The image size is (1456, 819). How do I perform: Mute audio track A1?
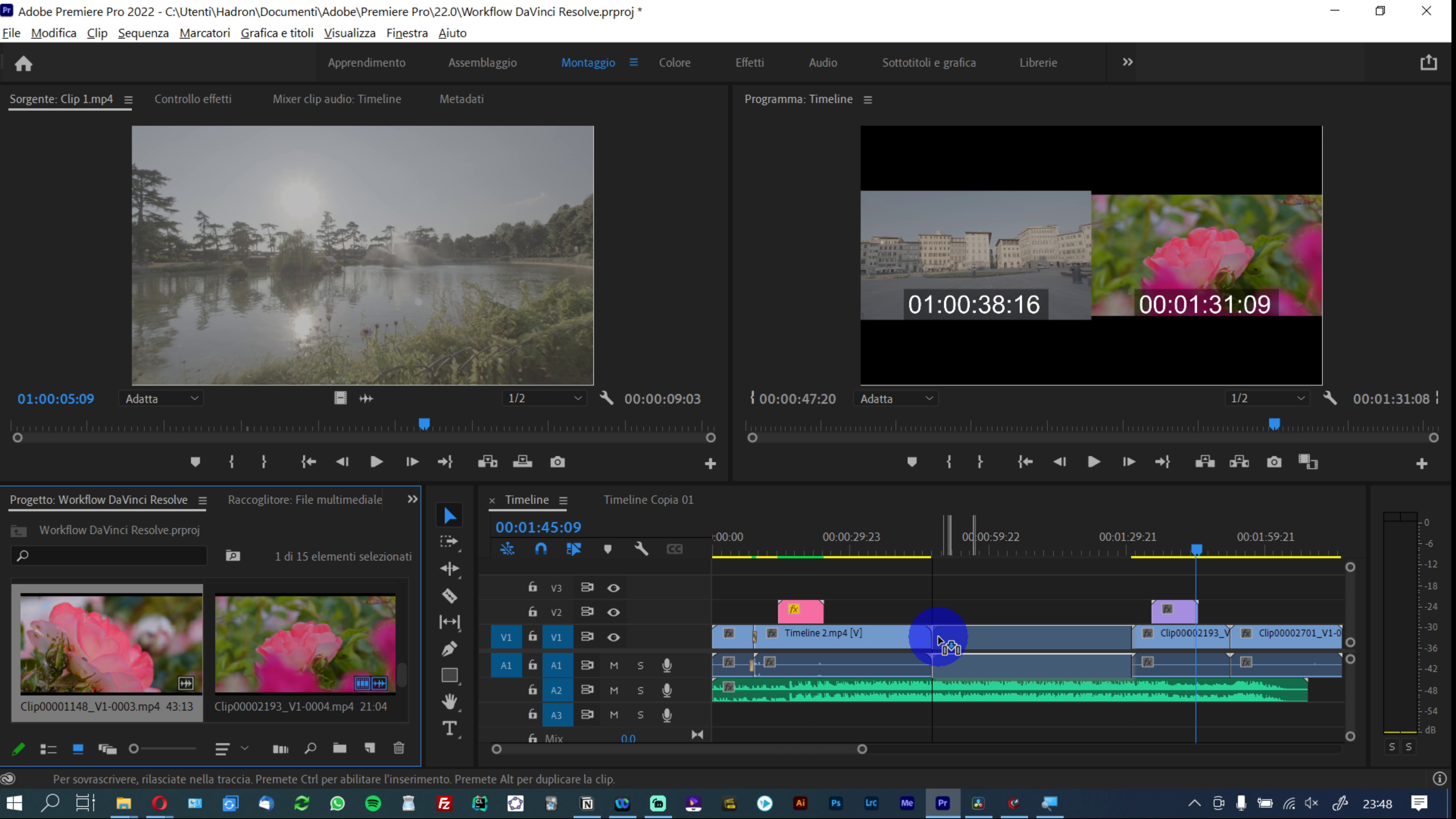click(614, 665)
